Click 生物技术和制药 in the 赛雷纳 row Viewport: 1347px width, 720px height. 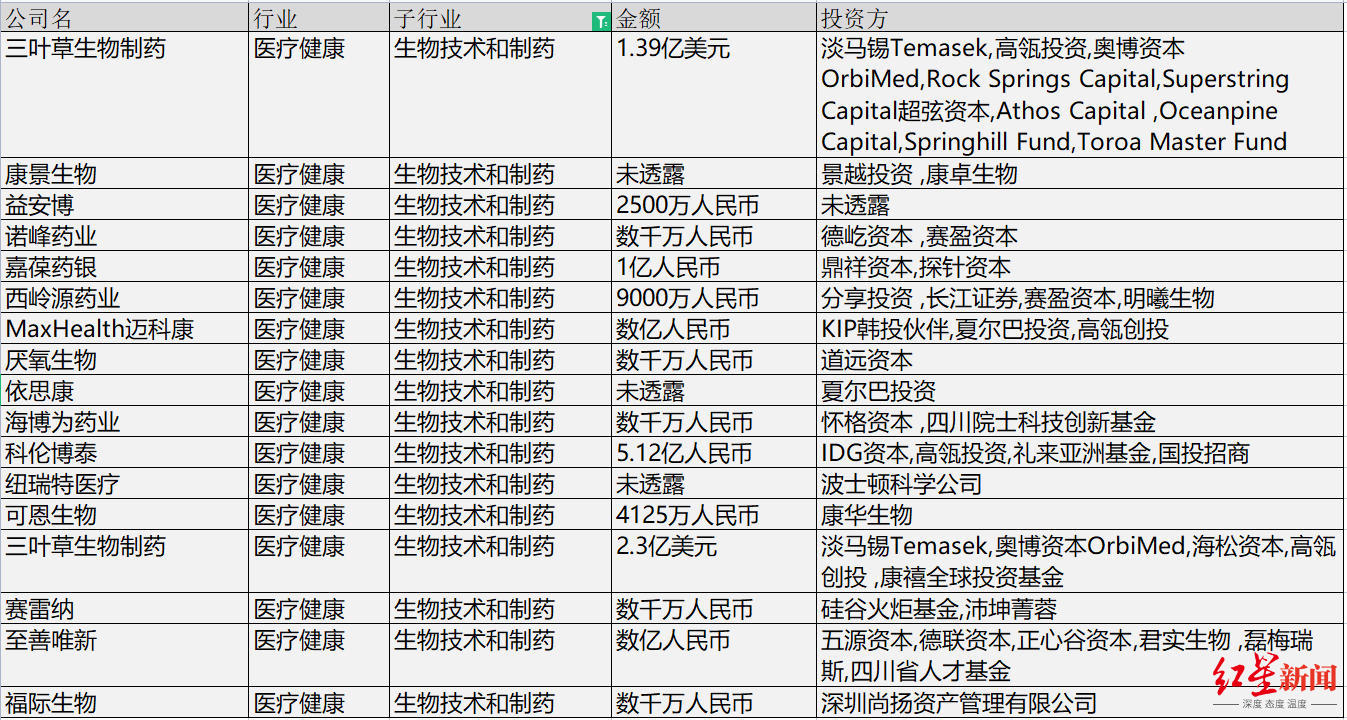500,609
